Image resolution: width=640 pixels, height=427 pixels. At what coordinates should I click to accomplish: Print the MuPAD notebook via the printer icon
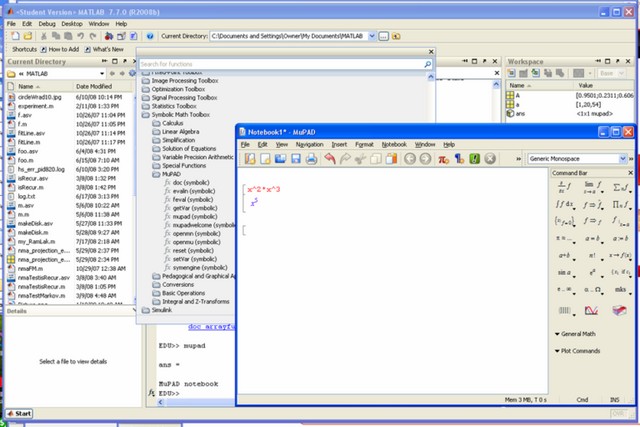(311, 159)
